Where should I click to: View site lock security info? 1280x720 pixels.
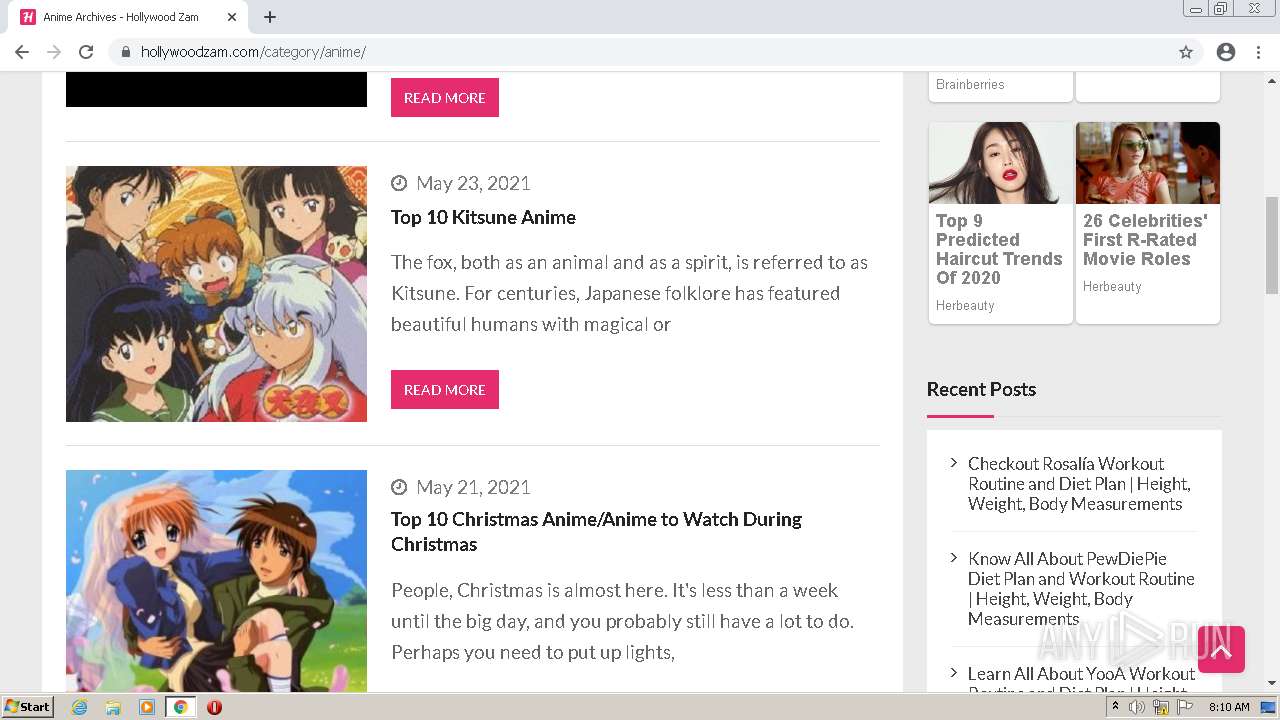pyautogui.click(x=126, y=52)
